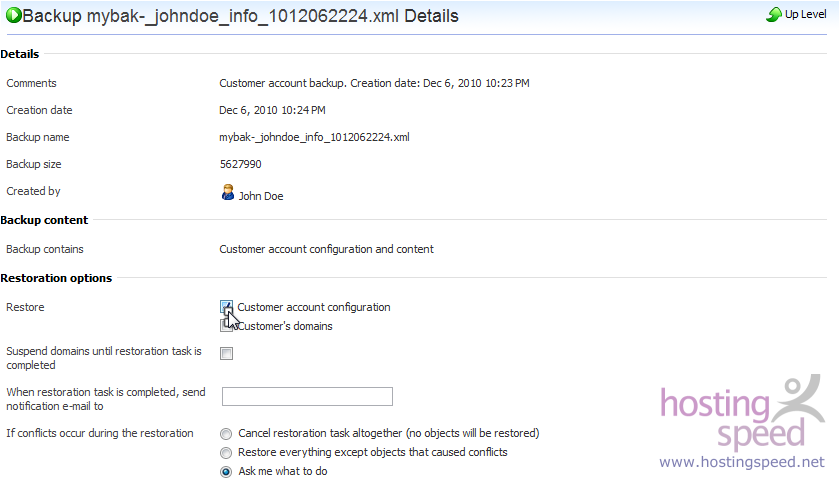Screen dimensions: 840x480
Task: Click the www.hostingspeed.net website text
Action: pyautogui.click(x=742, y=462)
